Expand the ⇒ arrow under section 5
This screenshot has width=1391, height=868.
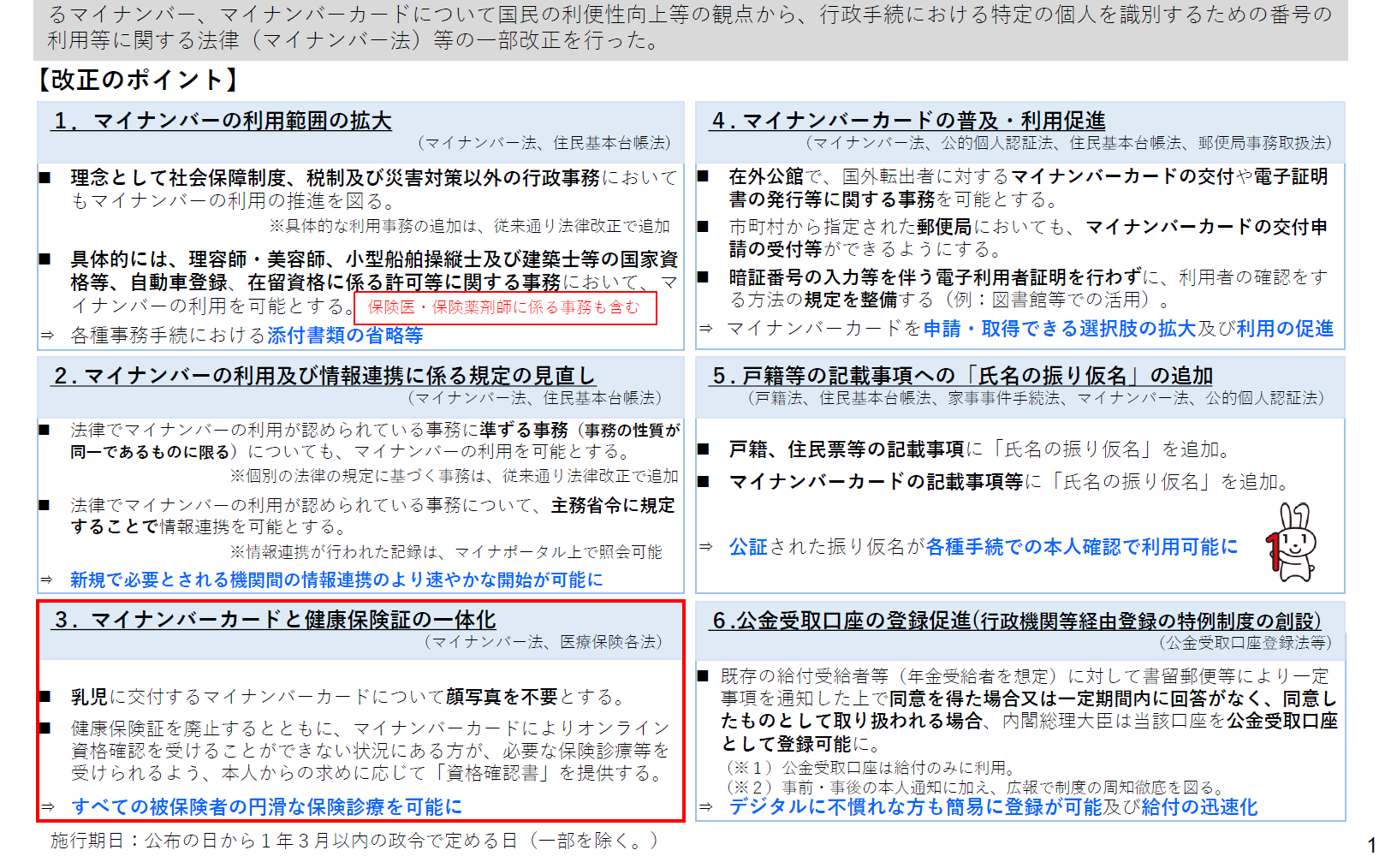[705, 547]
